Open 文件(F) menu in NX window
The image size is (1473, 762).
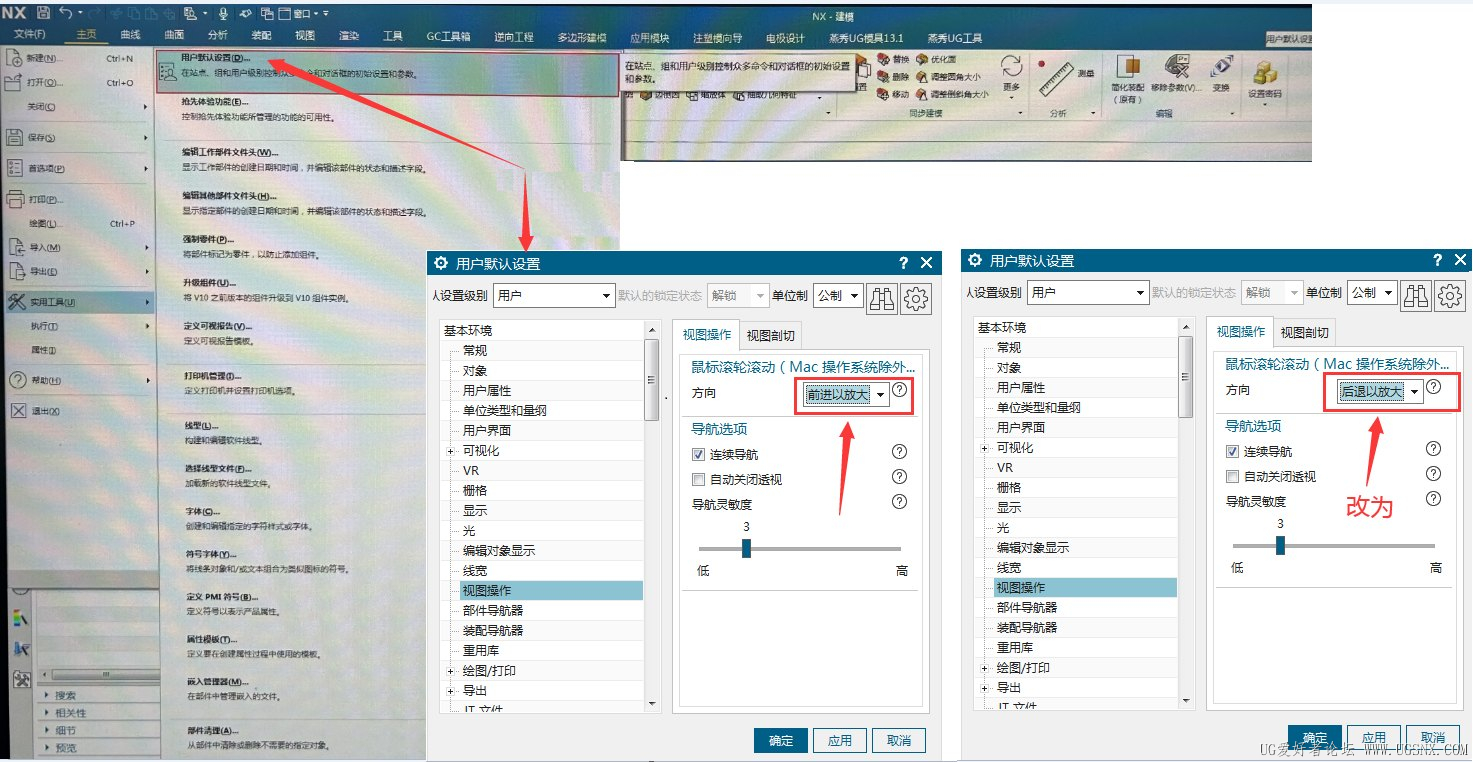(x=29, y=35)
